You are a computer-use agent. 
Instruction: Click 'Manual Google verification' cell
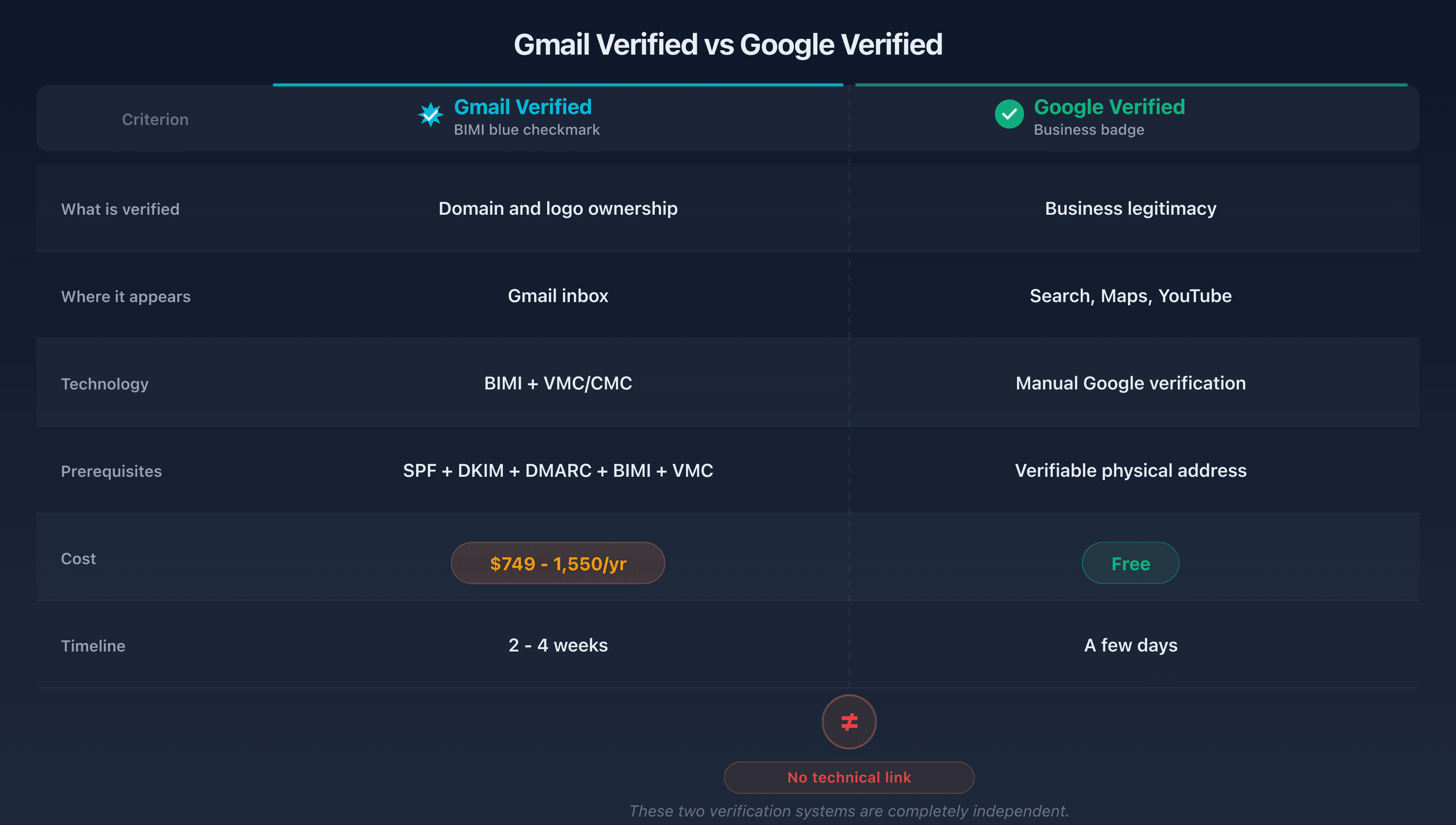(1130, 383)
